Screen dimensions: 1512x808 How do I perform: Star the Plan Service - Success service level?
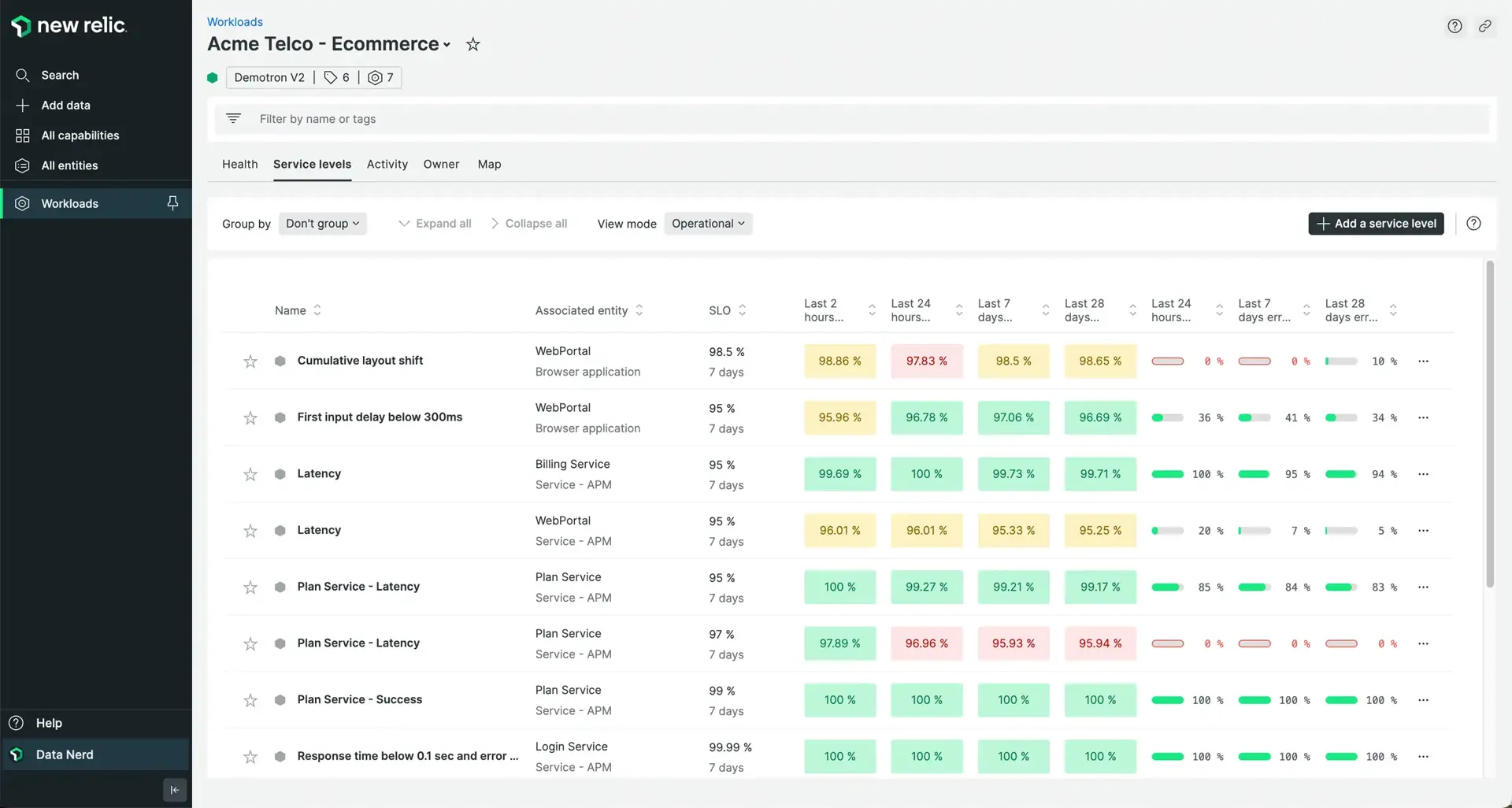pos(250,700)
